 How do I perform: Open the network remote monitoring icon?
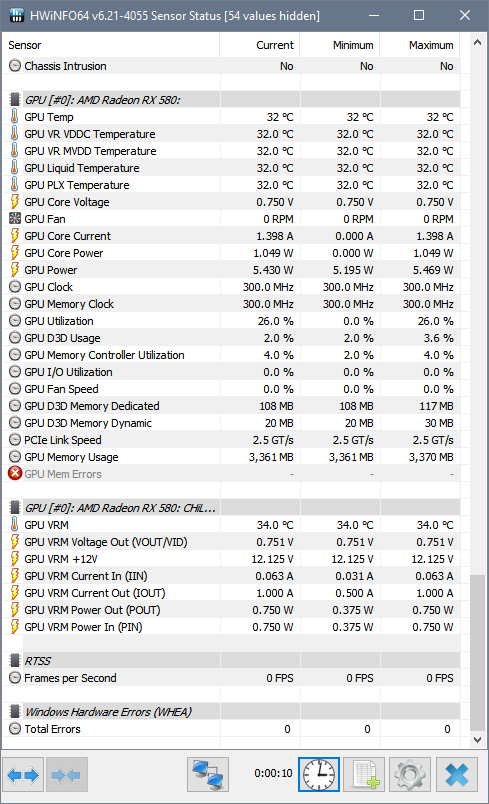point(208,774)
